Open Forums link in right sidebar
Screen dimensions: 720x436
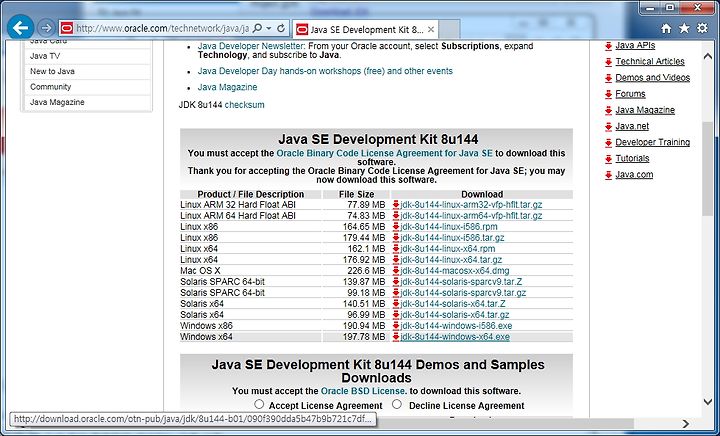(x=630, y=94)
